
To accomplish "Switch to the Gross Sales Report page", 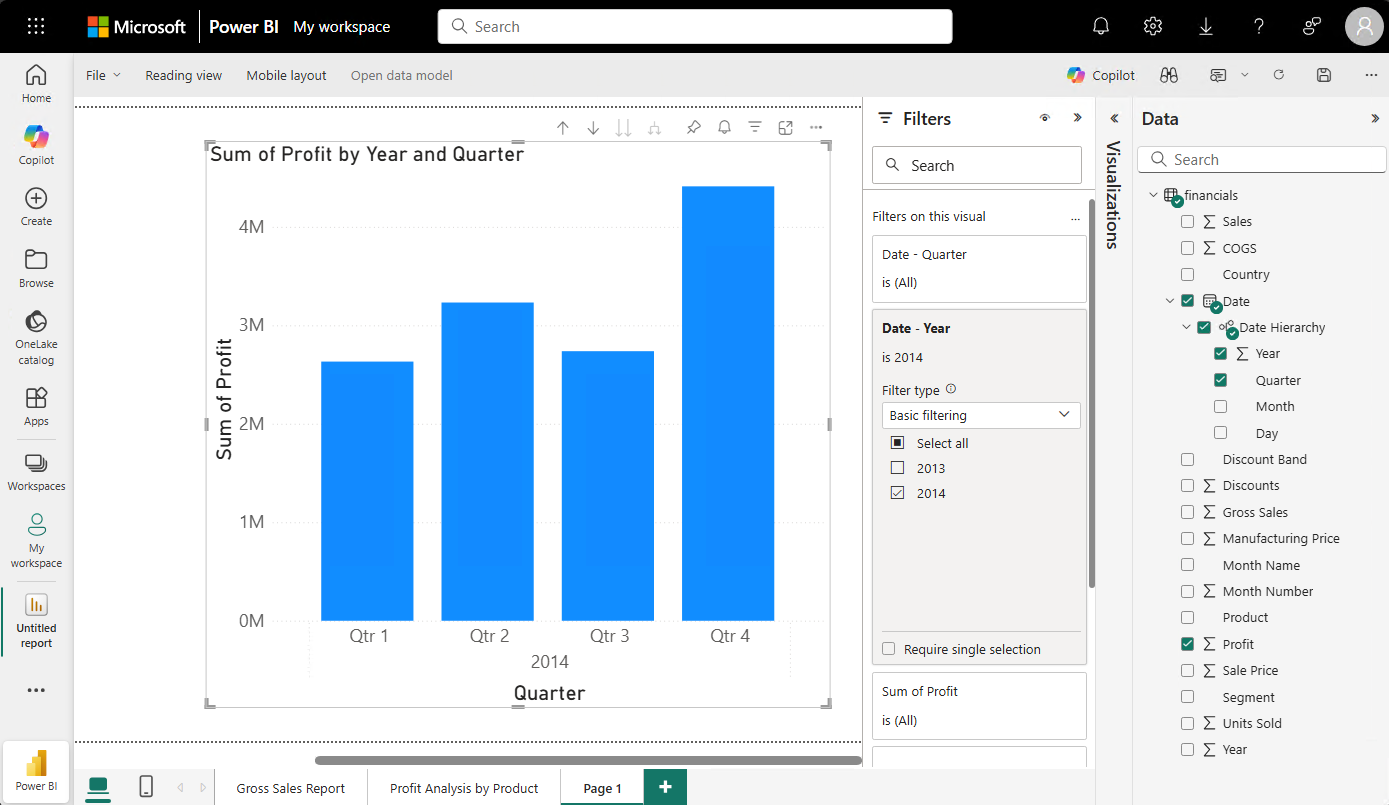I will point(290,787).
